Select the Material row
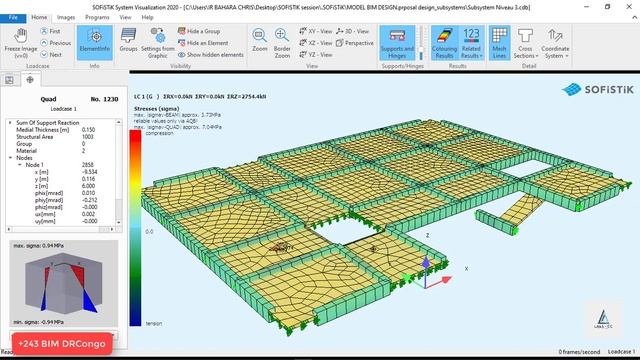This screenshot has height=360, width=640. tap(61, 151)
